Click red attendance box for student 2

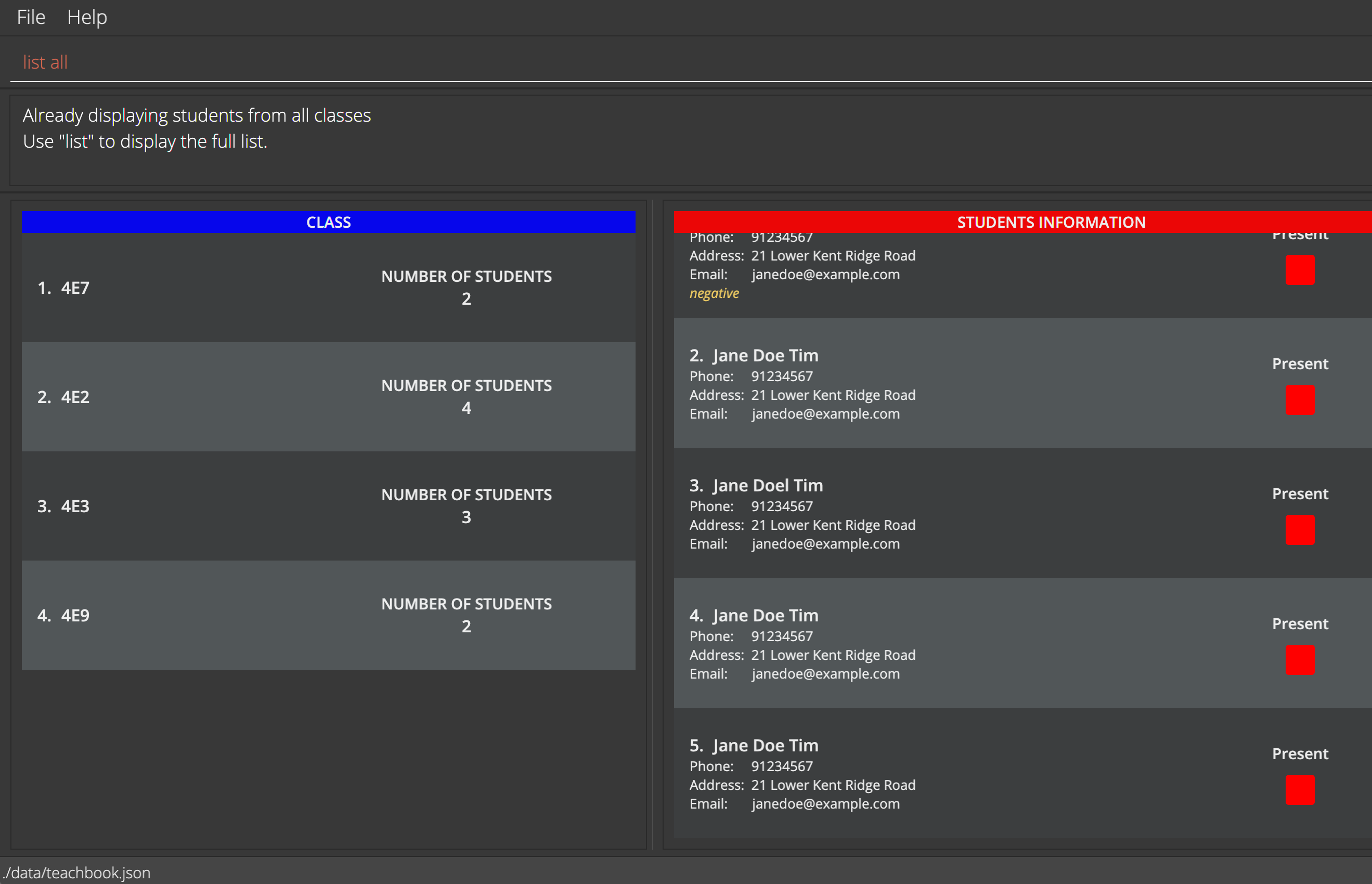[1299, 400]
